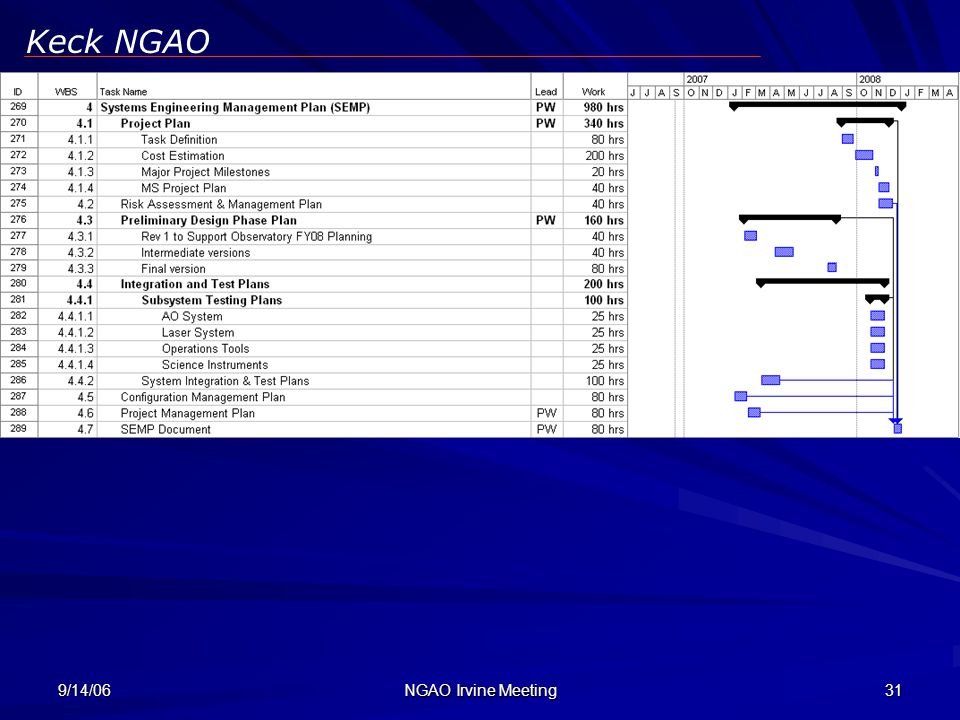960x720 pixels.
Task: Click the Integration and Test Plans summary bar
Action: 822,283
